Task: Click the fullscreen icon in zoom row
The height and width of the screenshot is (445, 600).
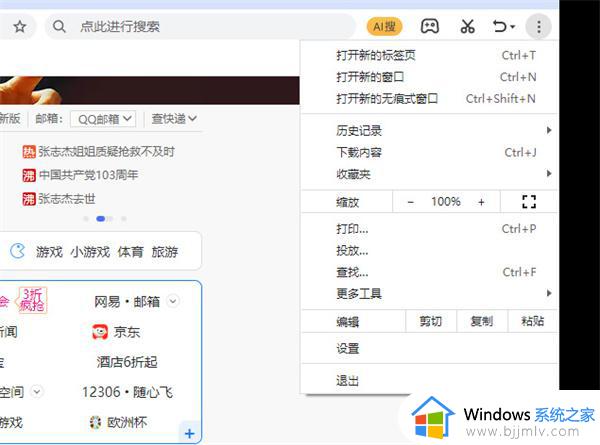Action: tap(529, 202)
